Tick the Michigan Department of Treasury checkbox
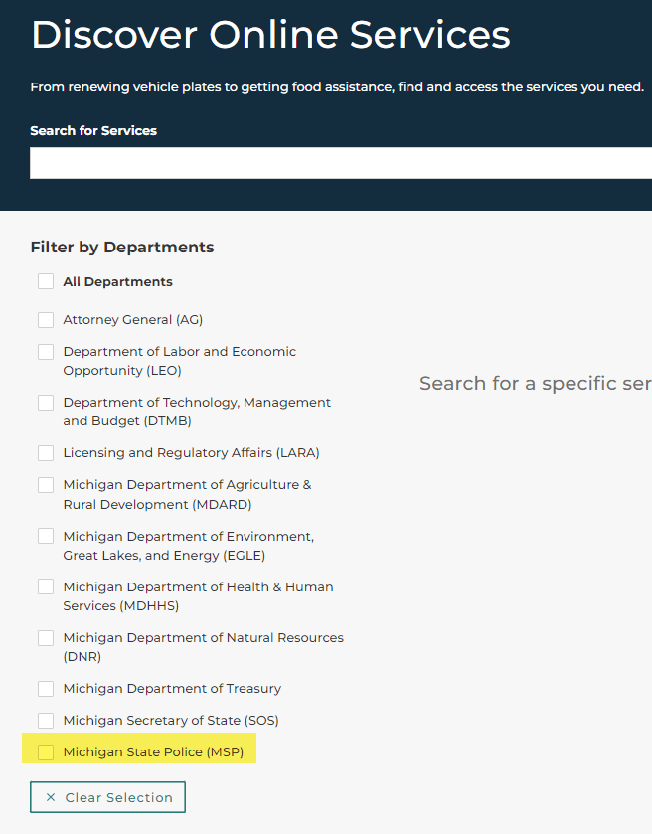The width and height of the screenshot is (652, 834). pyautogui.click(x=46, y=689)
